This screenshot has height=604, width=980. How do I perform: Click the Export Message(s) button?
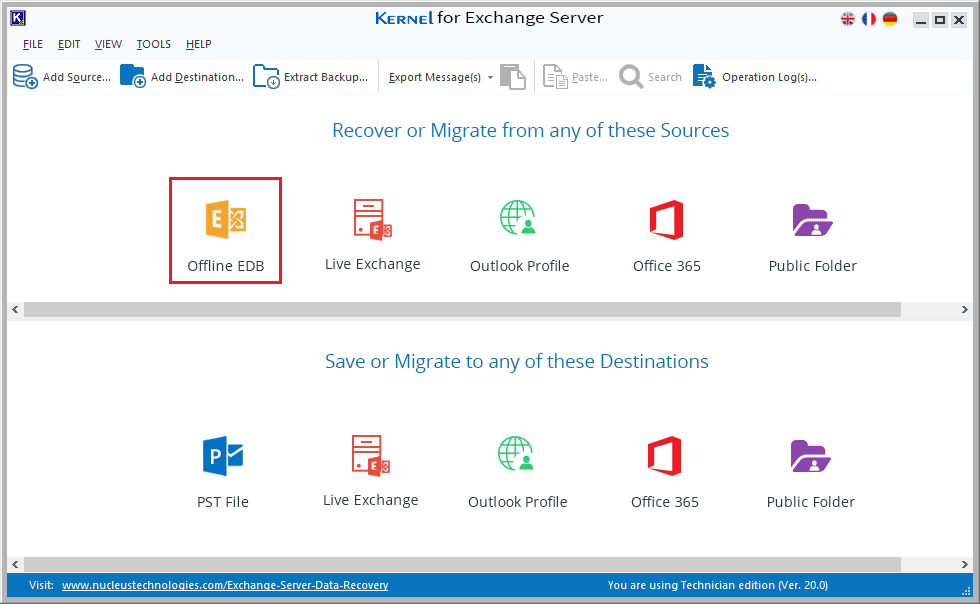point(435,77)
